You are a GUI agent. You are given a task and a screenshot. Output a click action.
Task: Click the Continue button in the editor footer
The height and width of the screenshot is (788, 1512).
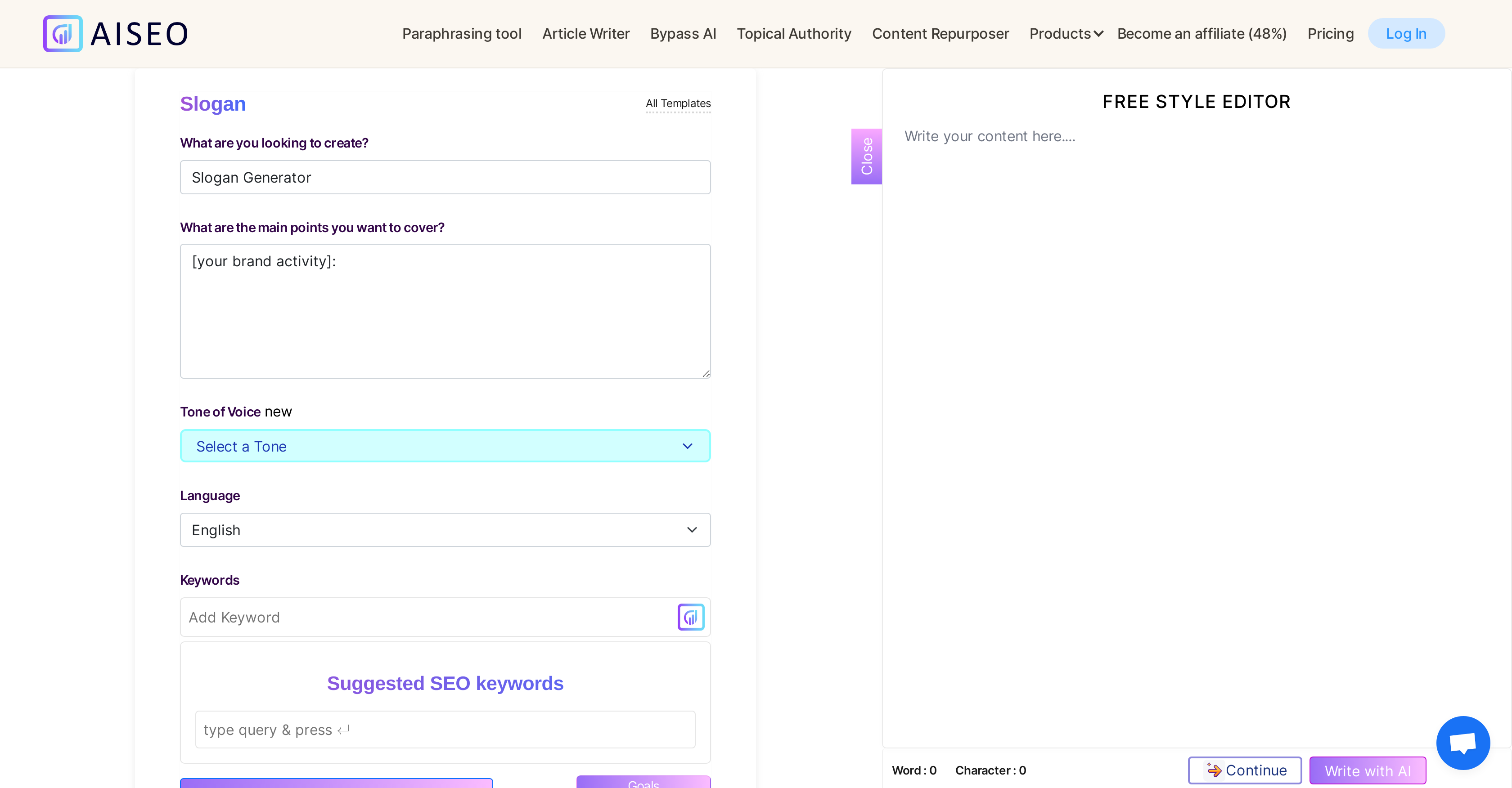tap(1244, 770)
